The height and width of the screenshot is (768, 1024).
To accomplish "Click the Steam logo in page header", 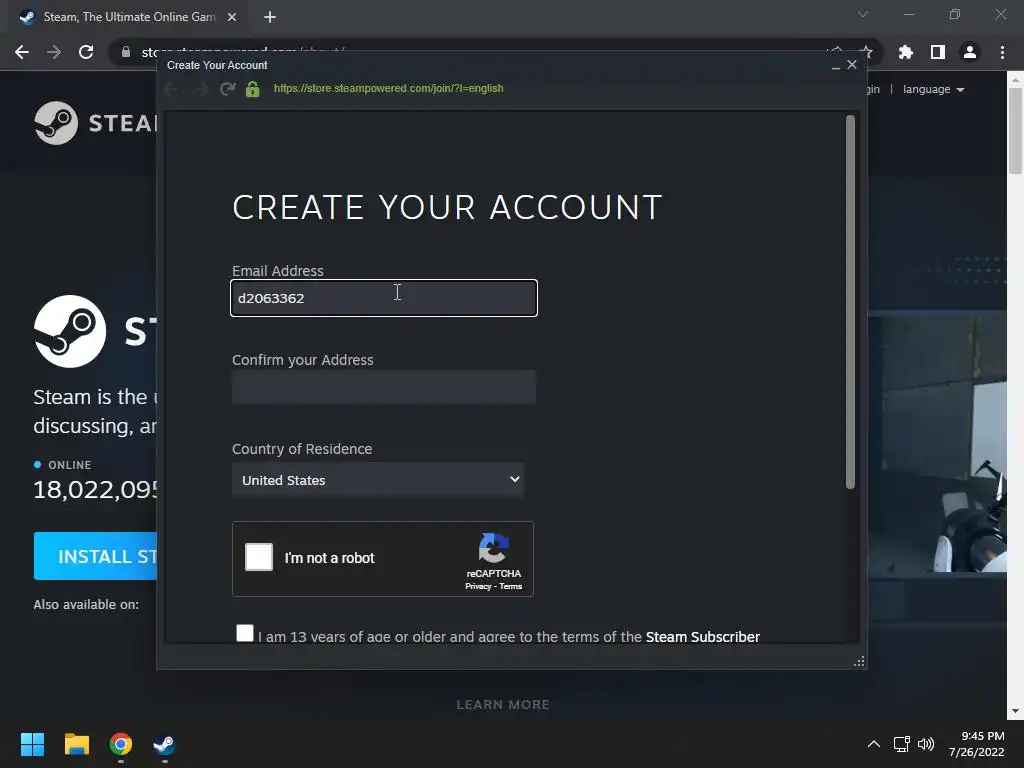I will (95, 123).
